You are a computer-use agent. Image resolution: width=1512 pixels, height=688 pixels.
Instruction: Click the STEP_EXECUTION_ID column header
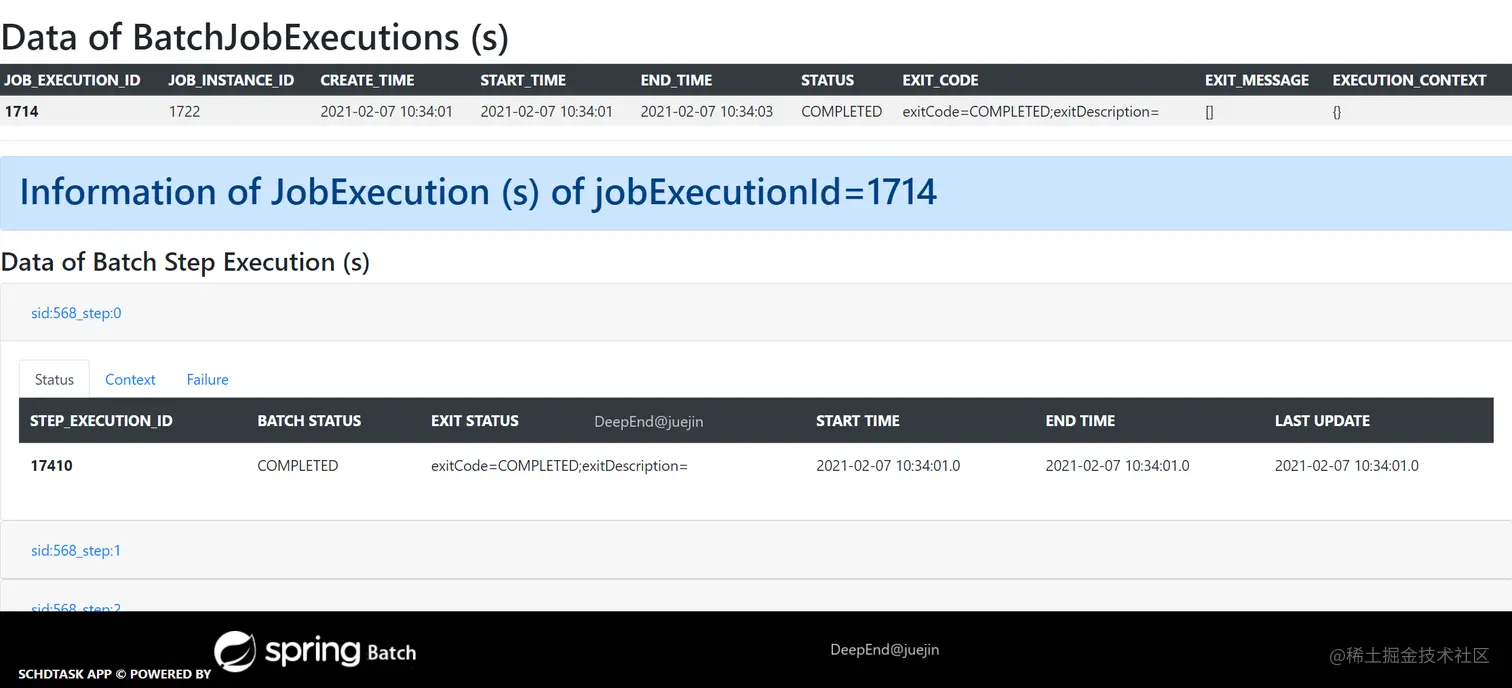101,421
